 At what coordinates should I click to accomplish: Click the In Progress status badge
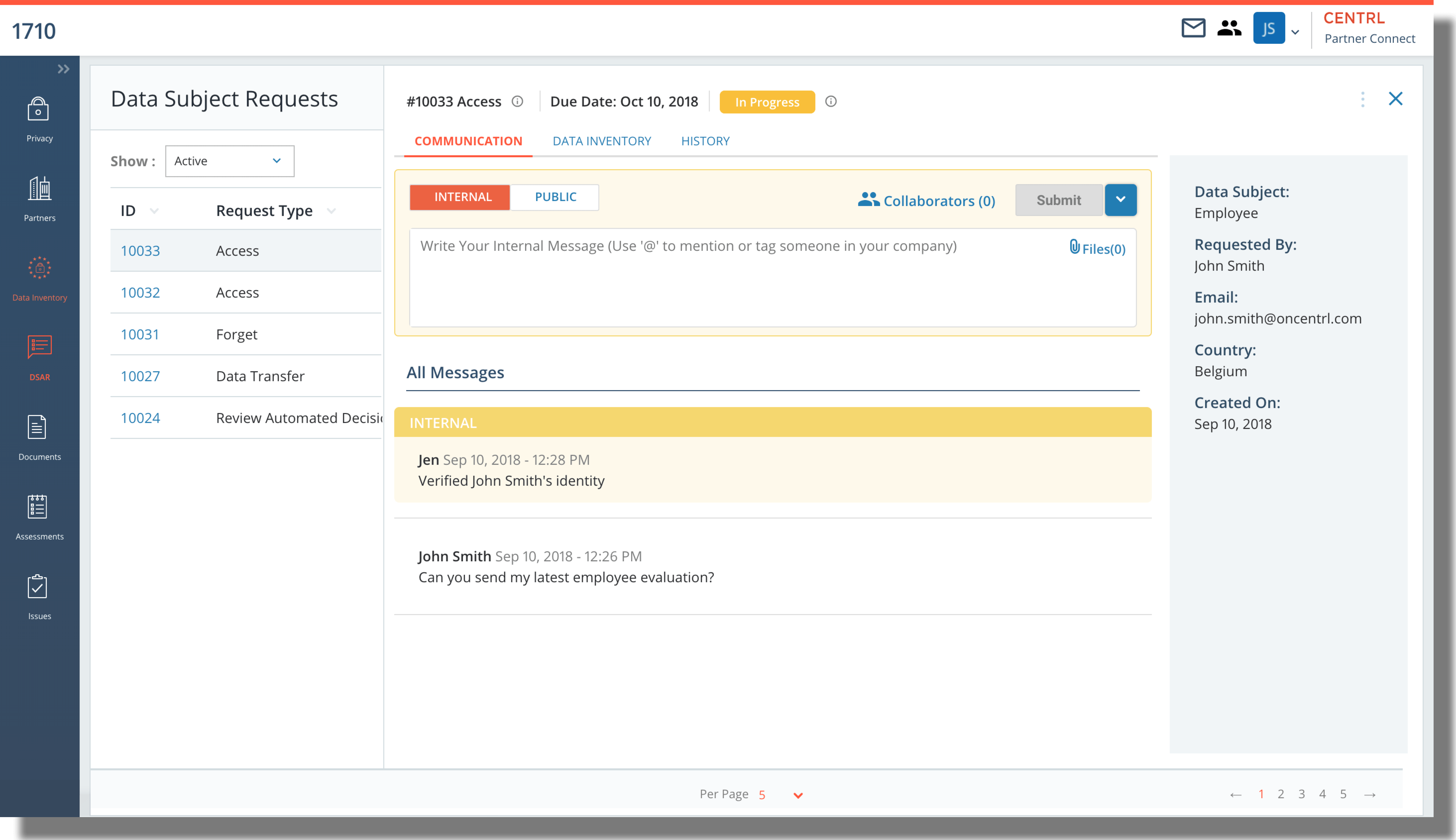[767, 102]
